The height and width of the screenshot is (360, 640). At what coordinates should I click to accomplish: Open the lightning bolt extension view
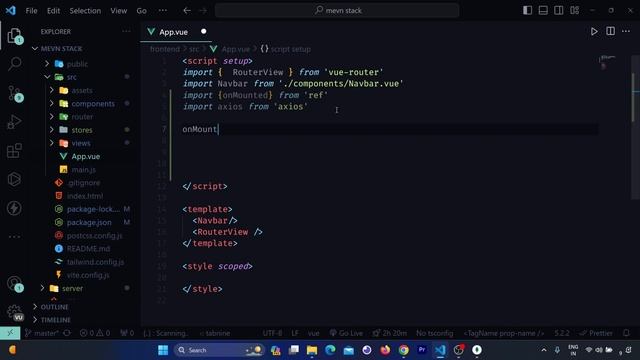pos(14,208)
